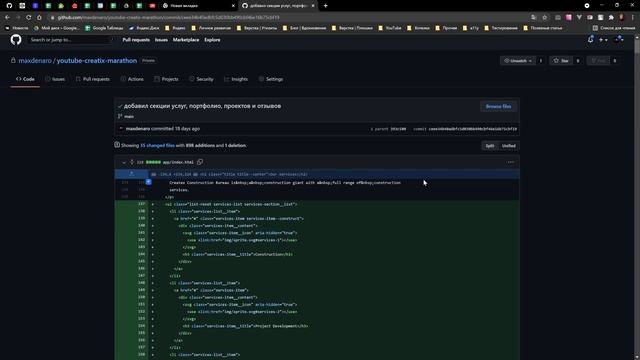This screenshot has height=360, width=640.
Task: Click the Search or jump to field
Action: (70, 40)
